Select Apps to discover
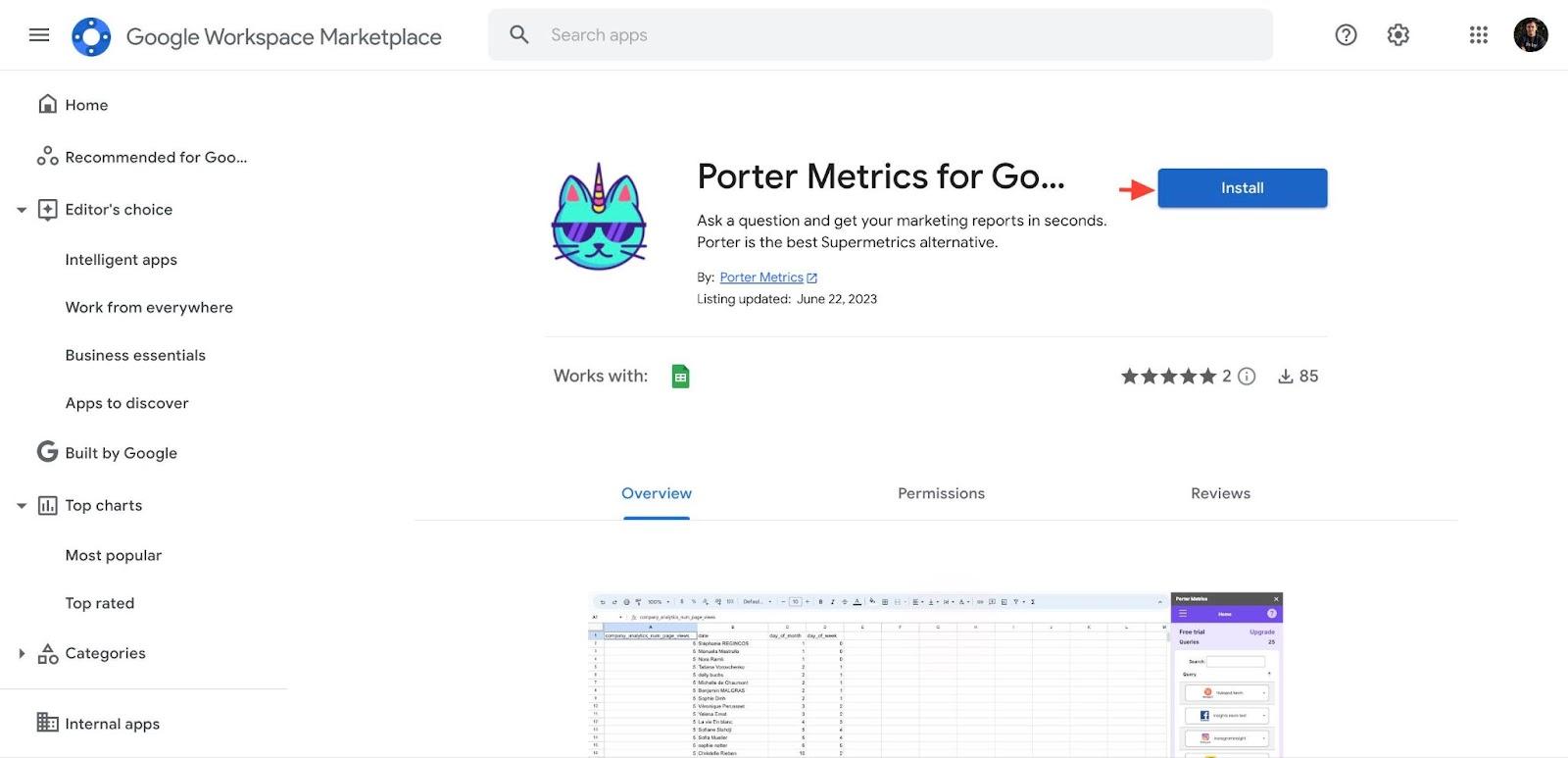This screenshot has height=758, width=1568. pos(126,403)
